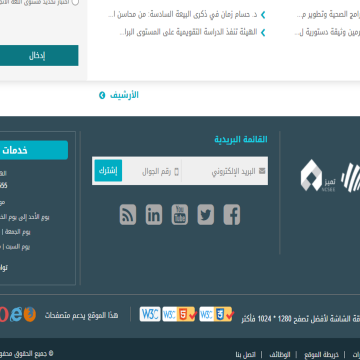The height and width of the screenshot is (360, 360).
Task: Click the القائمة البريدية heading
Action: 241,139
